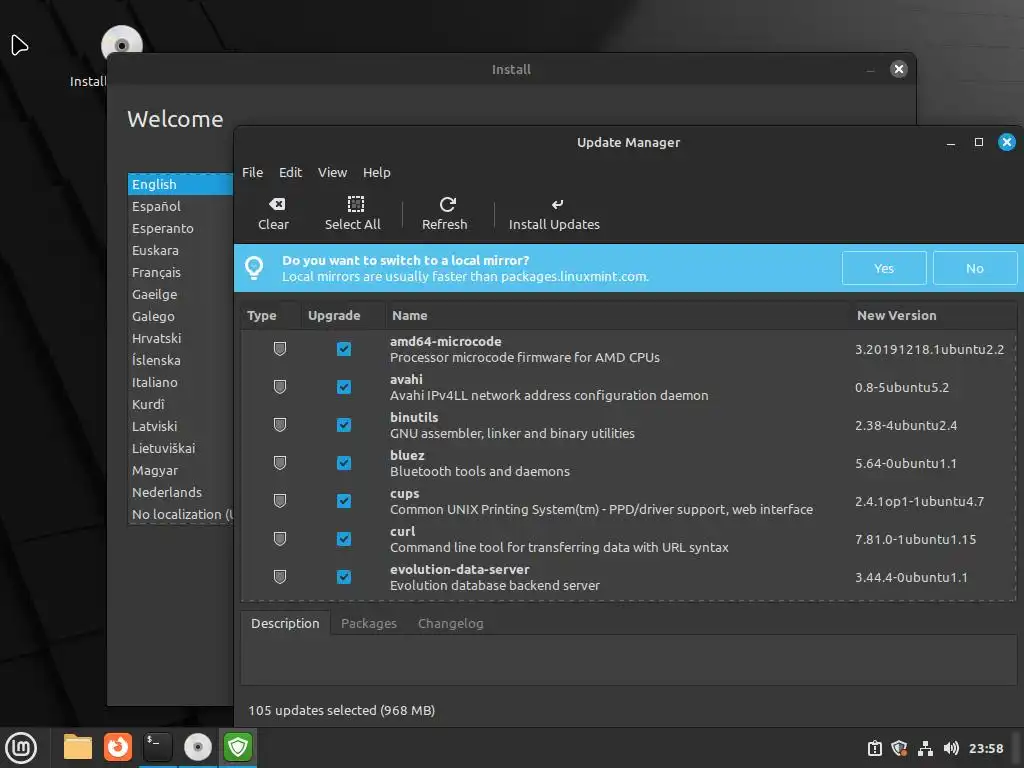
Task: Uncheck the cups upgrade checkbox
Action: (x=344, y=500)
